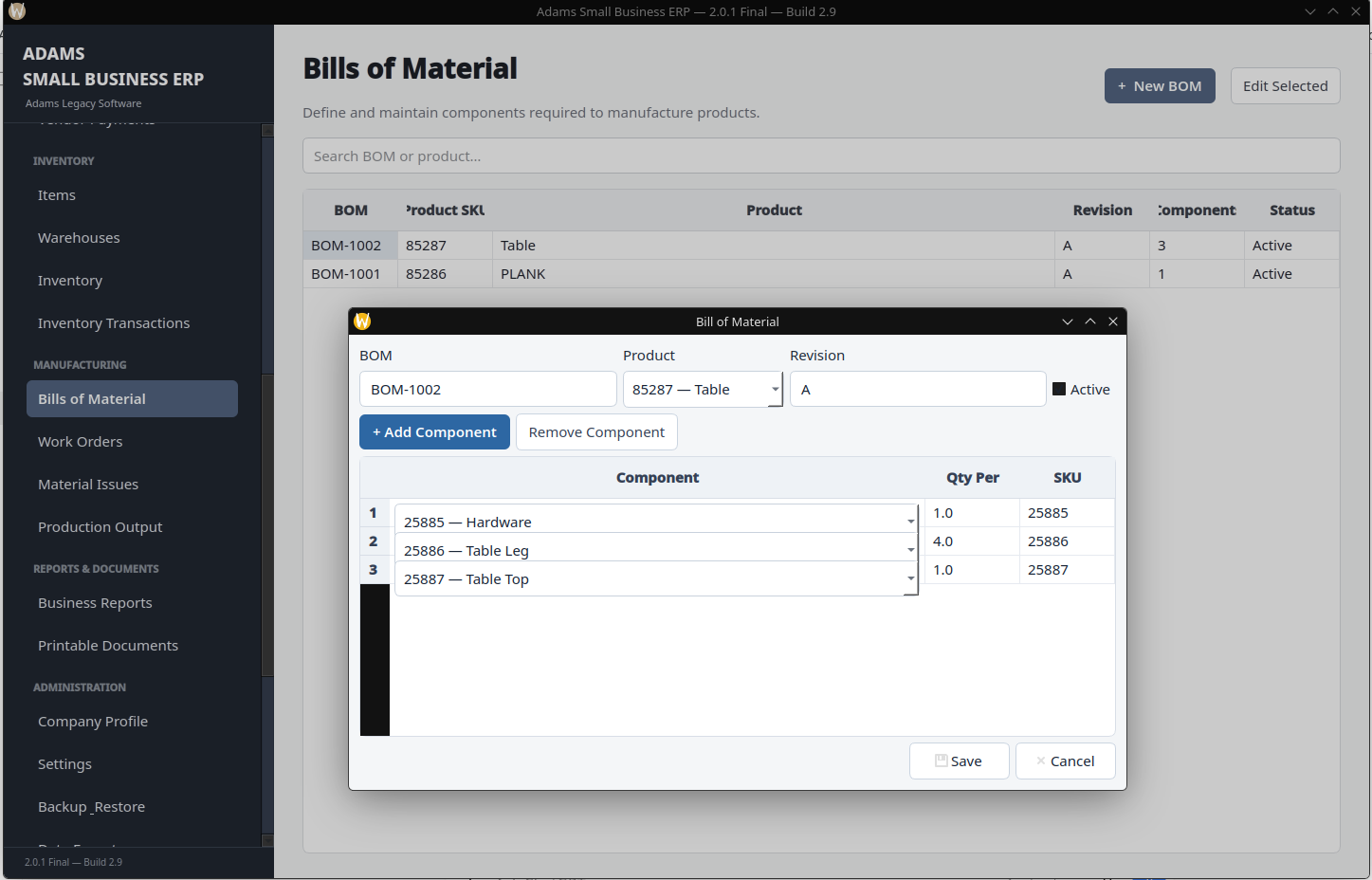
Task: Click product SKU cell 85286
Action: [x=446, y=274]
